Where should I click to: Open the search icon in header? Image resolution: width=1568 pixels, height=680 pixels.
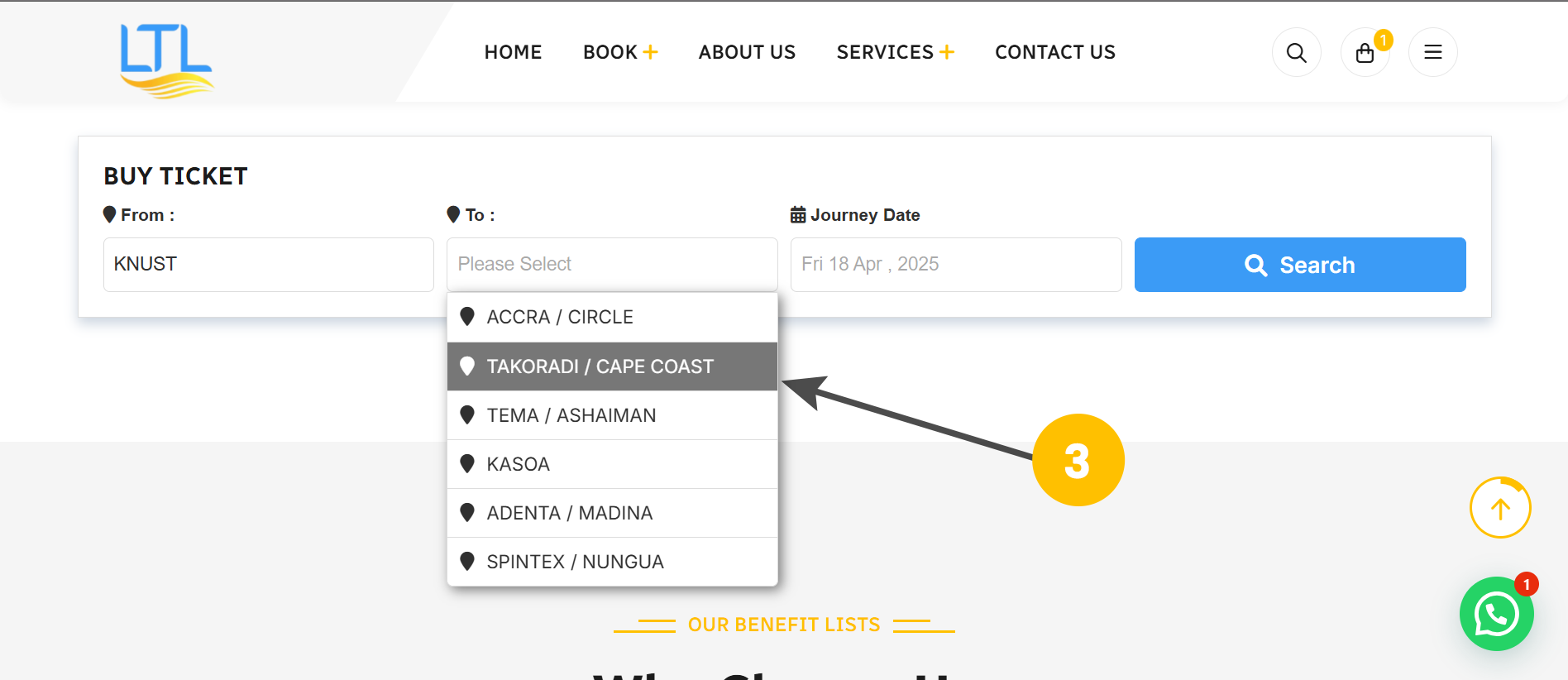pos(1296,53)
